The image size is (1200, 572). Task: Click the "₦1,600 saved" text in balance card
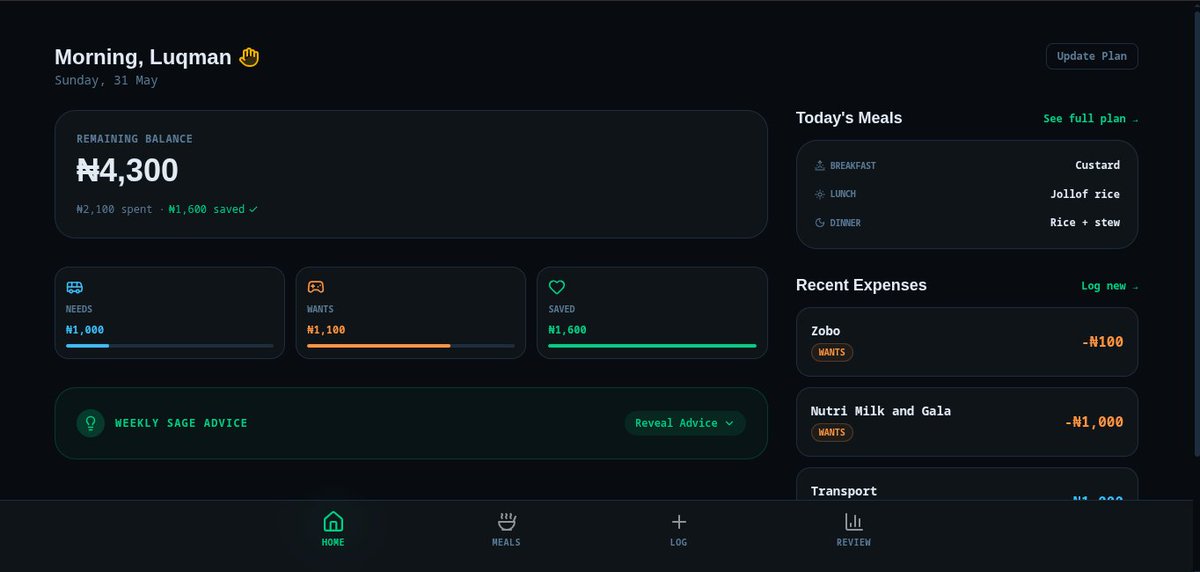(207, 210)
